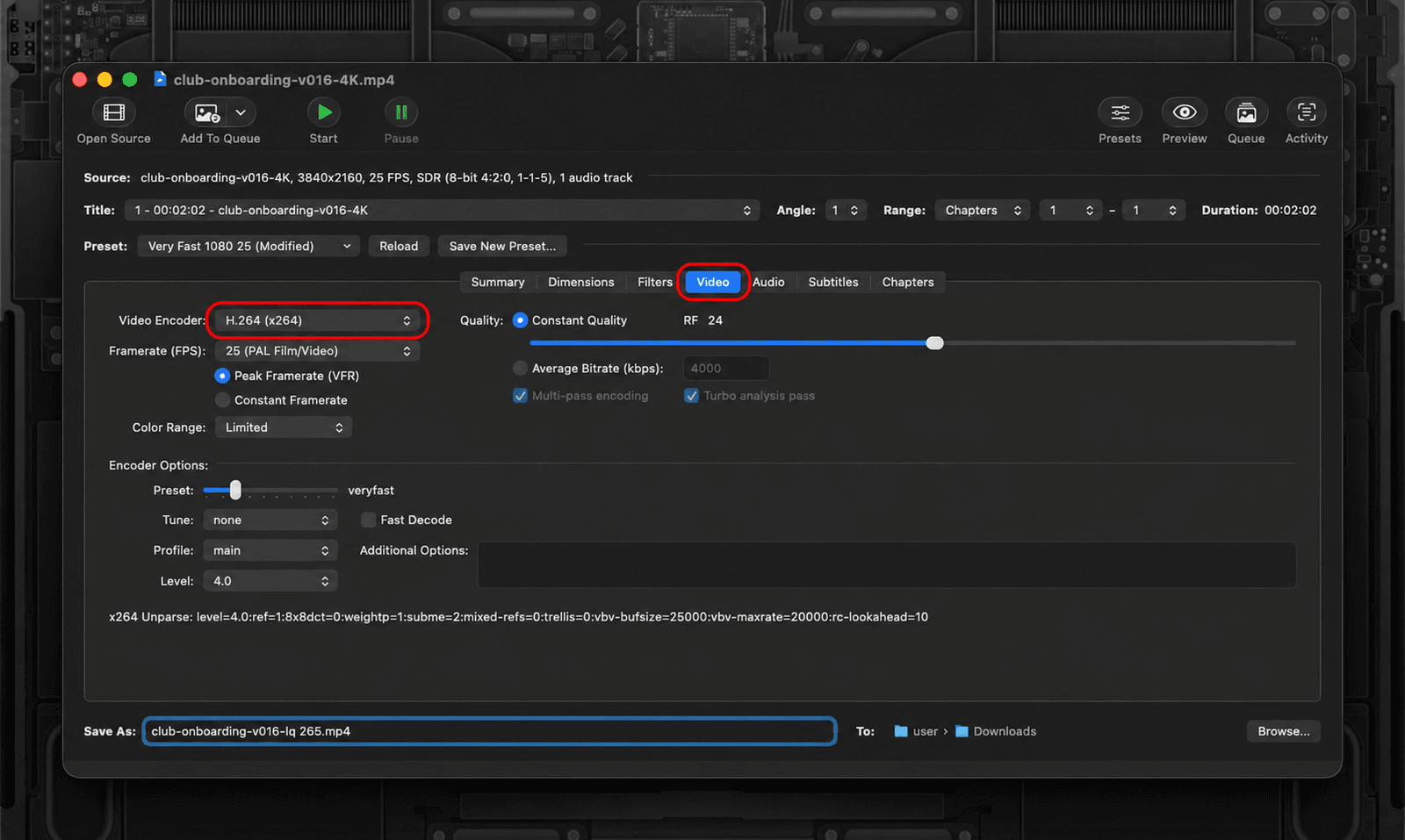Open the Activity log icon
The height and width of the screenshot is (840, 1405).
[1307, 112]
